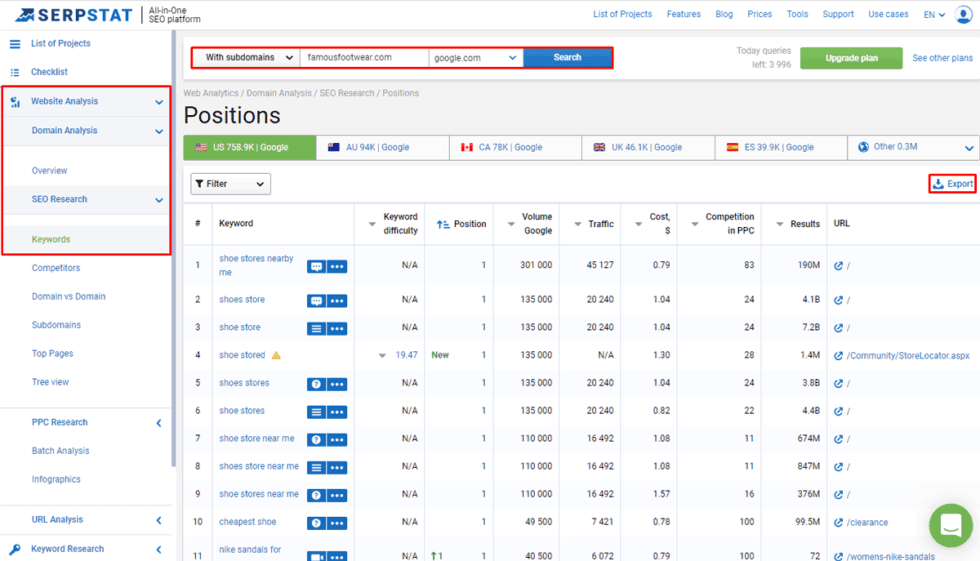Click the speech bubble icon for 'shoes store'

coord(316,300)
